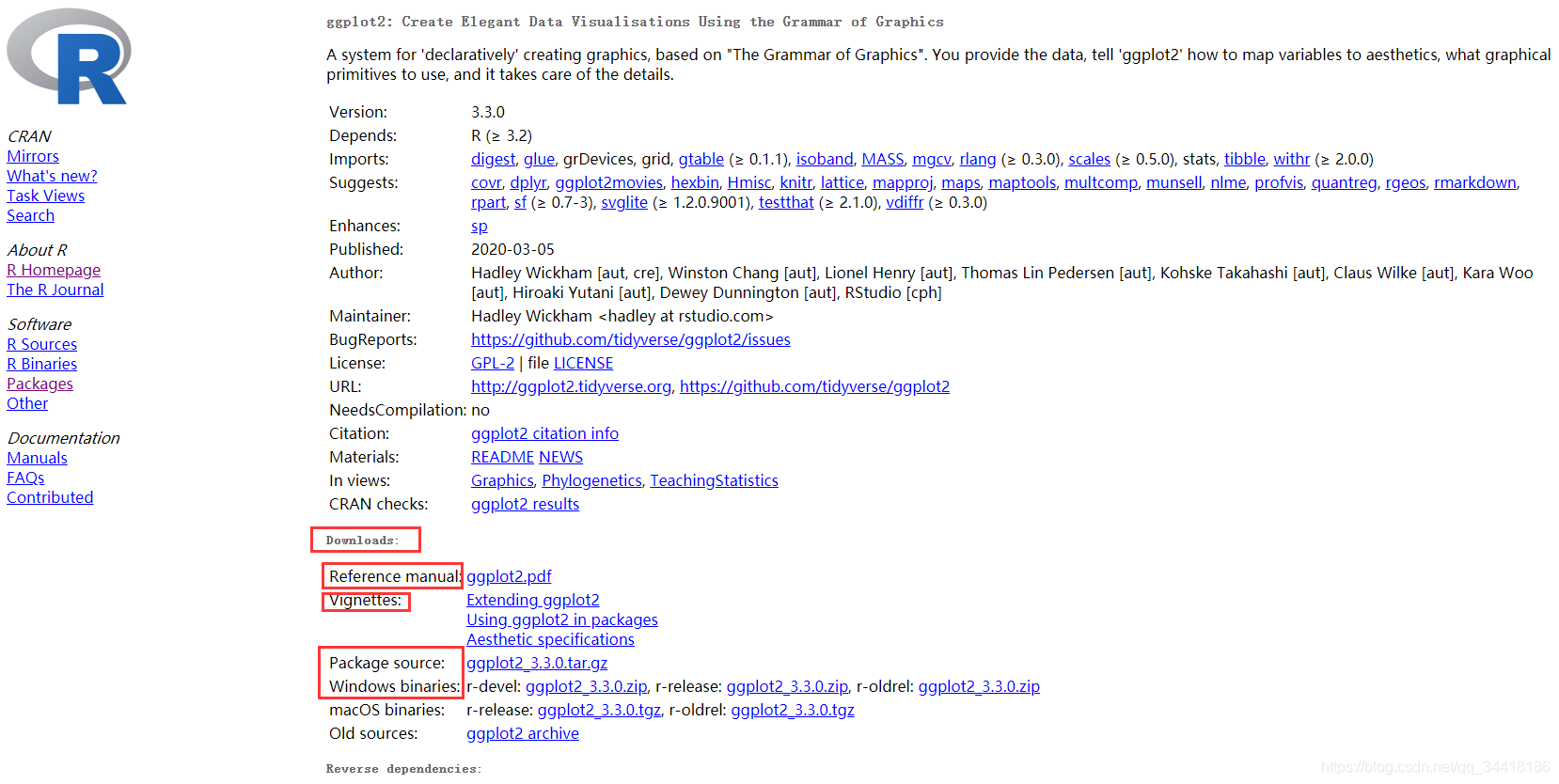The width and height of the screenshot is (1559, 784).
Task: Click the rmarkdown package link
Action: click(x=1475, y=182)
